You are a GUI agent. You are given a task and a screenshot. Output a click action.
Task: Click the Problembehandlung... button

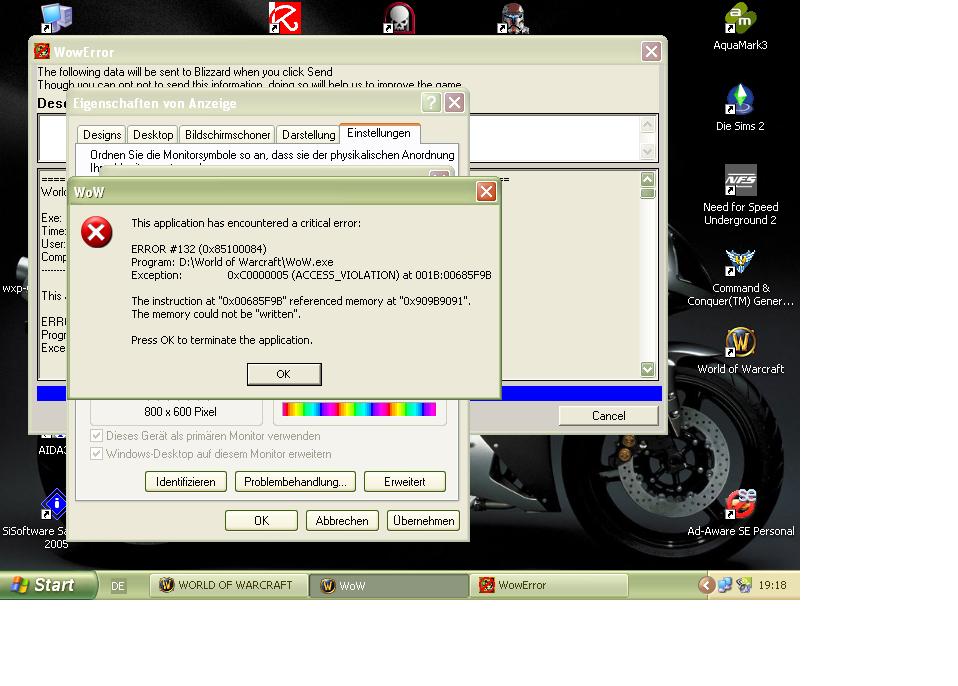click(295, 481)
